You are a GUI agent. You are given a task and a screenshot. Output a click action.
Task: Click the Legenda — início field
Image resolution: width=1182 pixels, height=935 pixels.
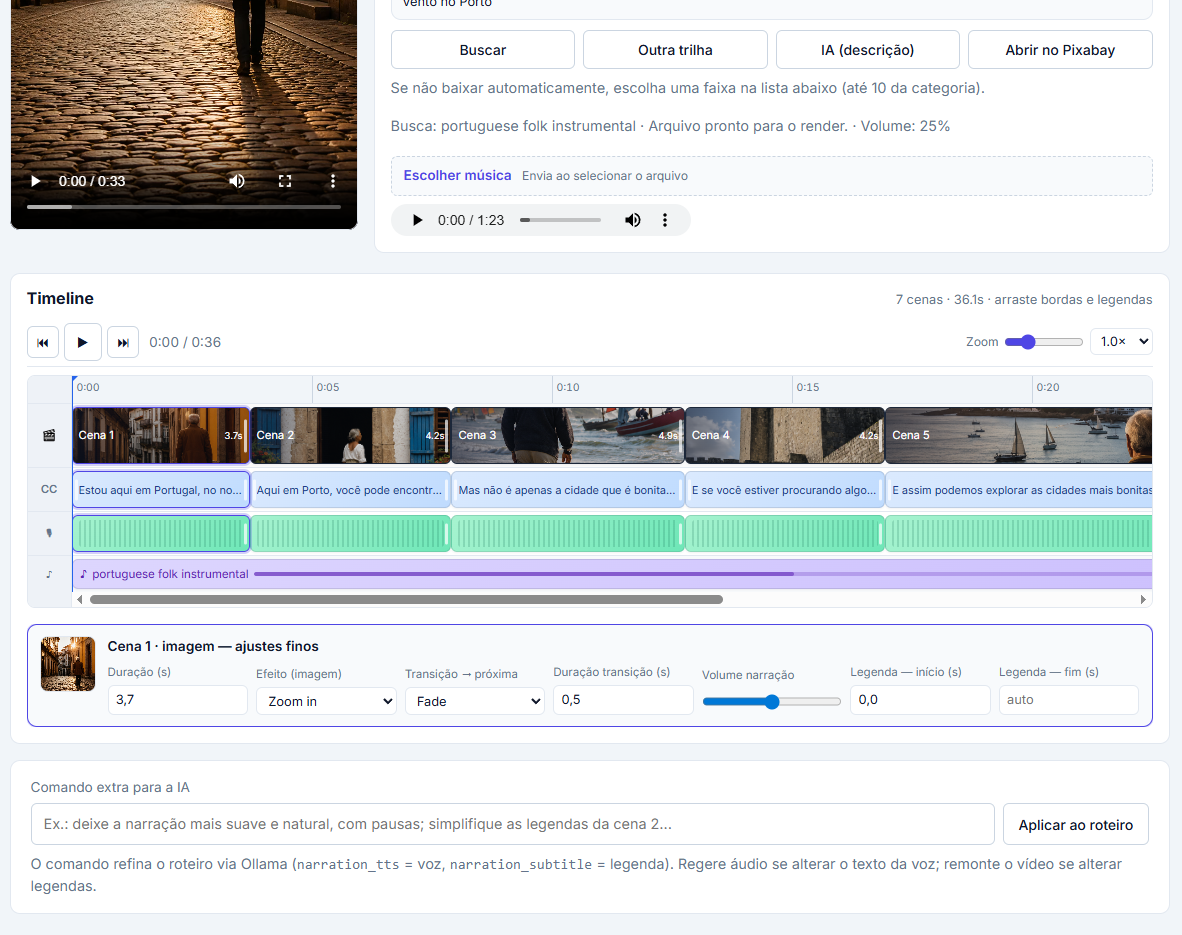click(920, 700)
